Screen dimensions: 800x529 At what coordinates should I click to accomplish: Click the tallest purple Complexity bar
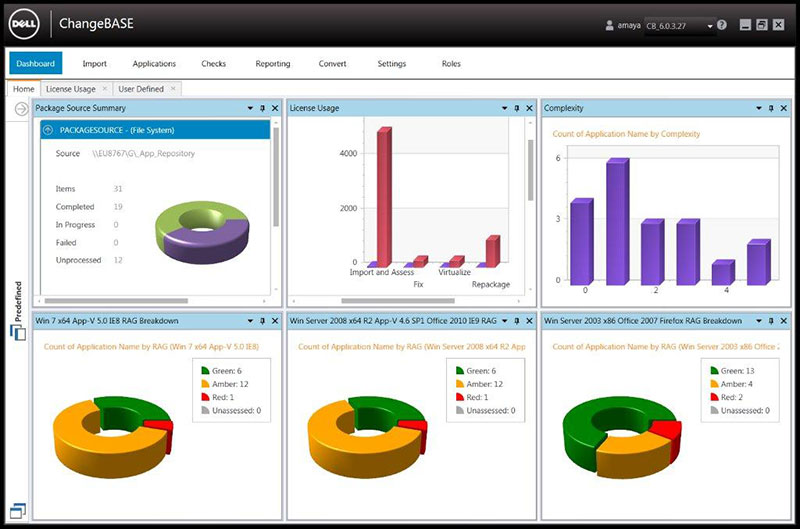[x=617, y=221]
